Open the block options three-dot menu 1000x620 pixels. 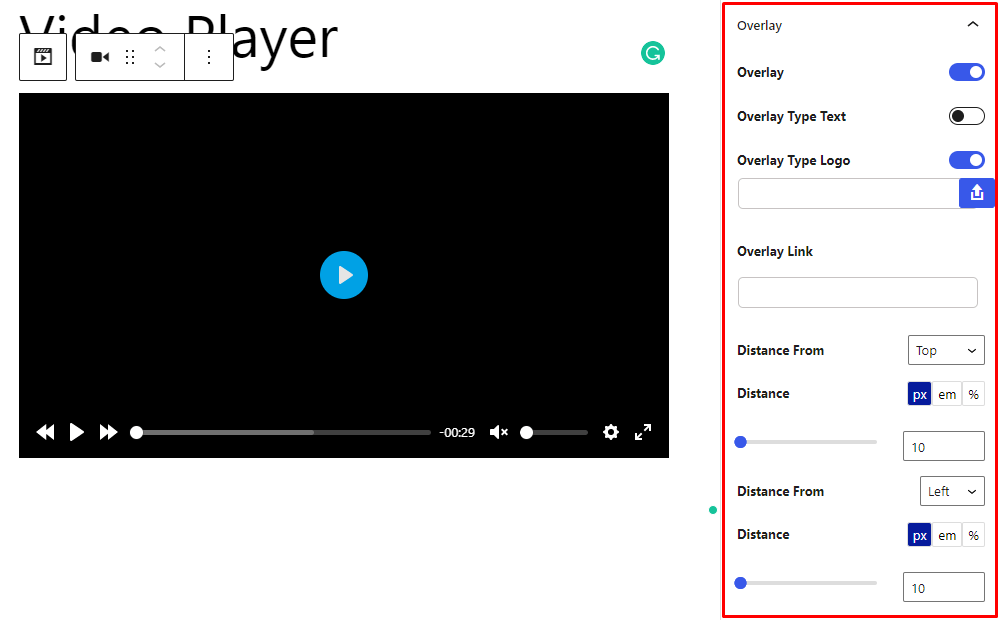click(209, 56)
